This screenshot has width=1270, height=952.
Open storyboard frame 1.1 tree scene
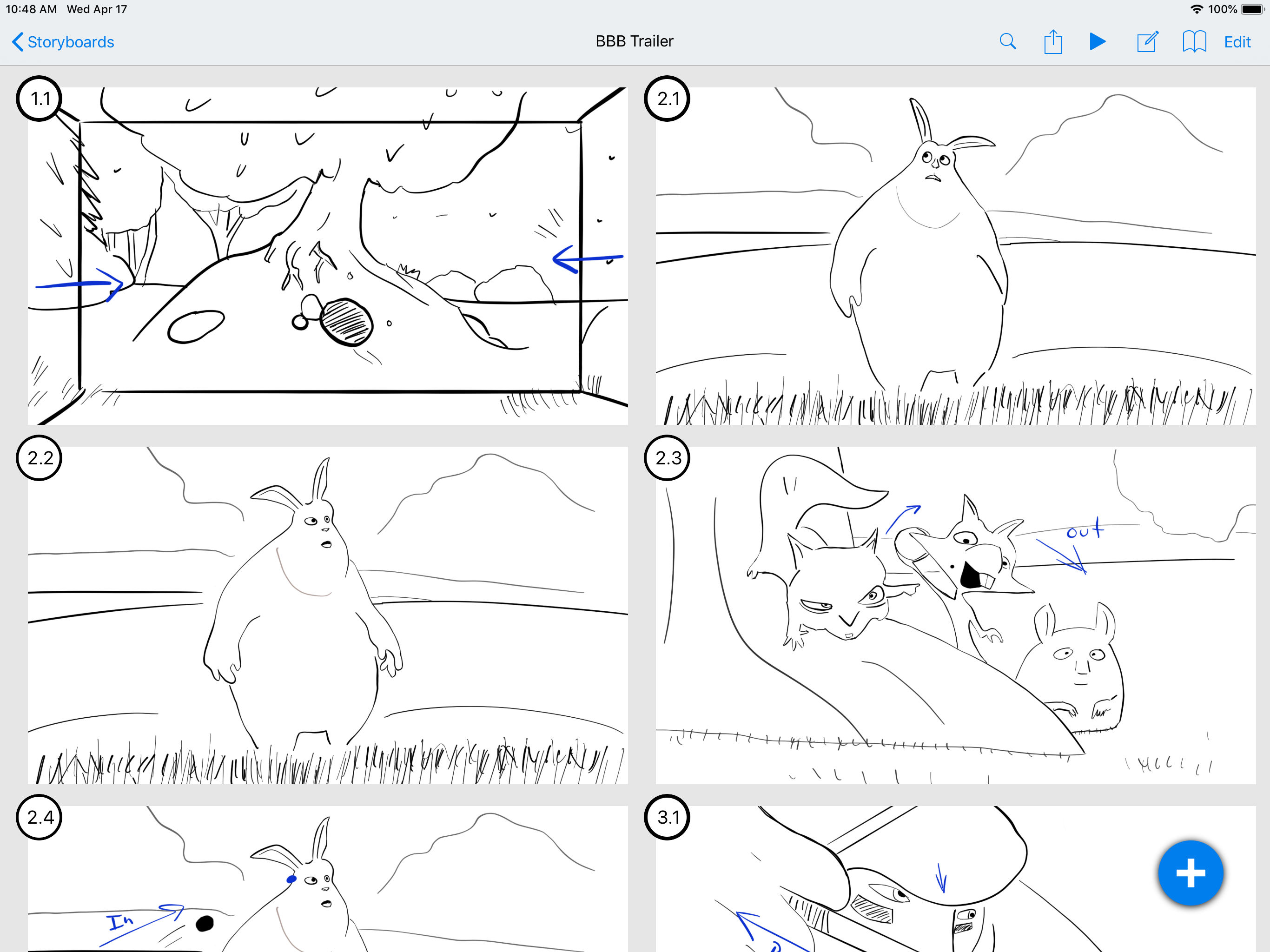click(x=327, y=256)
